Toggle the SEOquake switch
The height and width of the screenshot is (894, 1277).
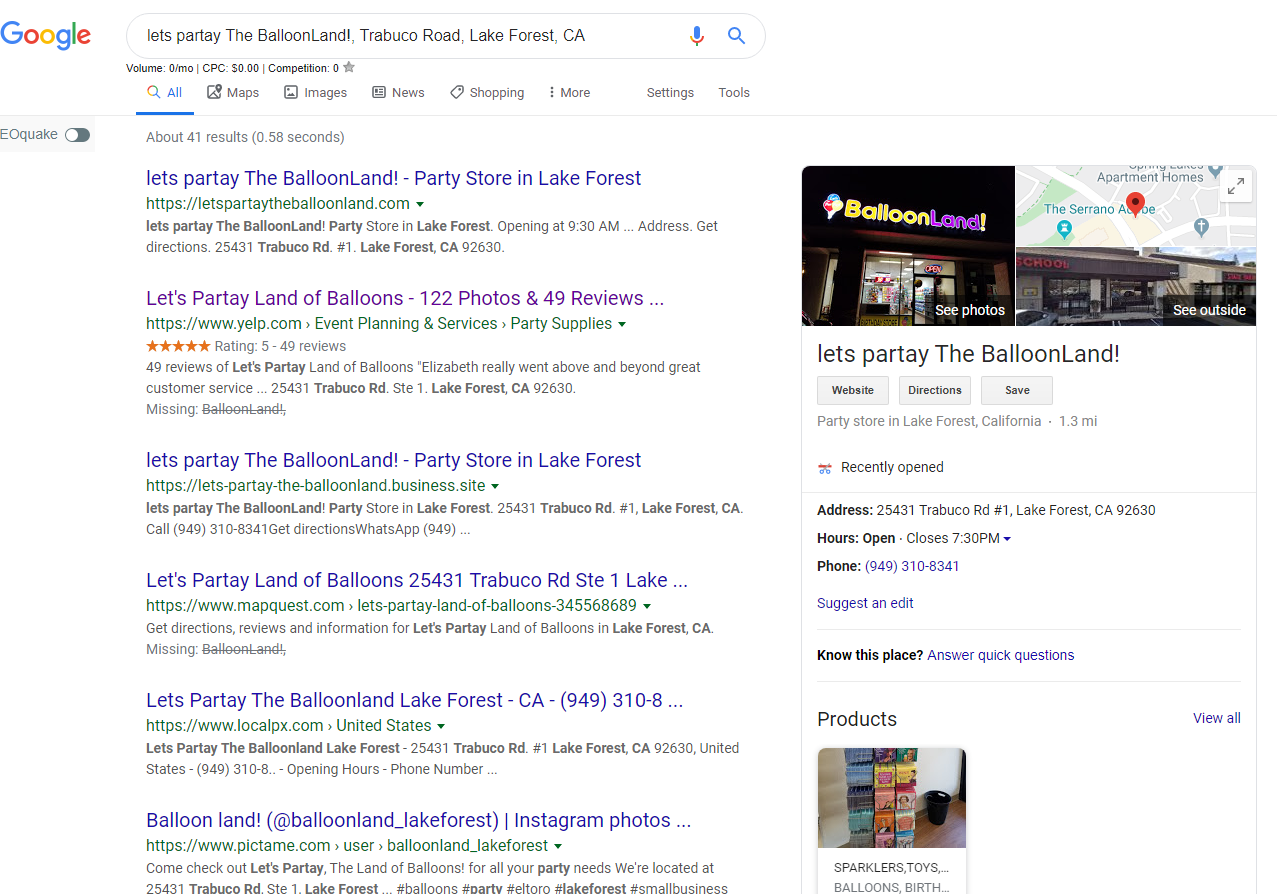(77, 135)
